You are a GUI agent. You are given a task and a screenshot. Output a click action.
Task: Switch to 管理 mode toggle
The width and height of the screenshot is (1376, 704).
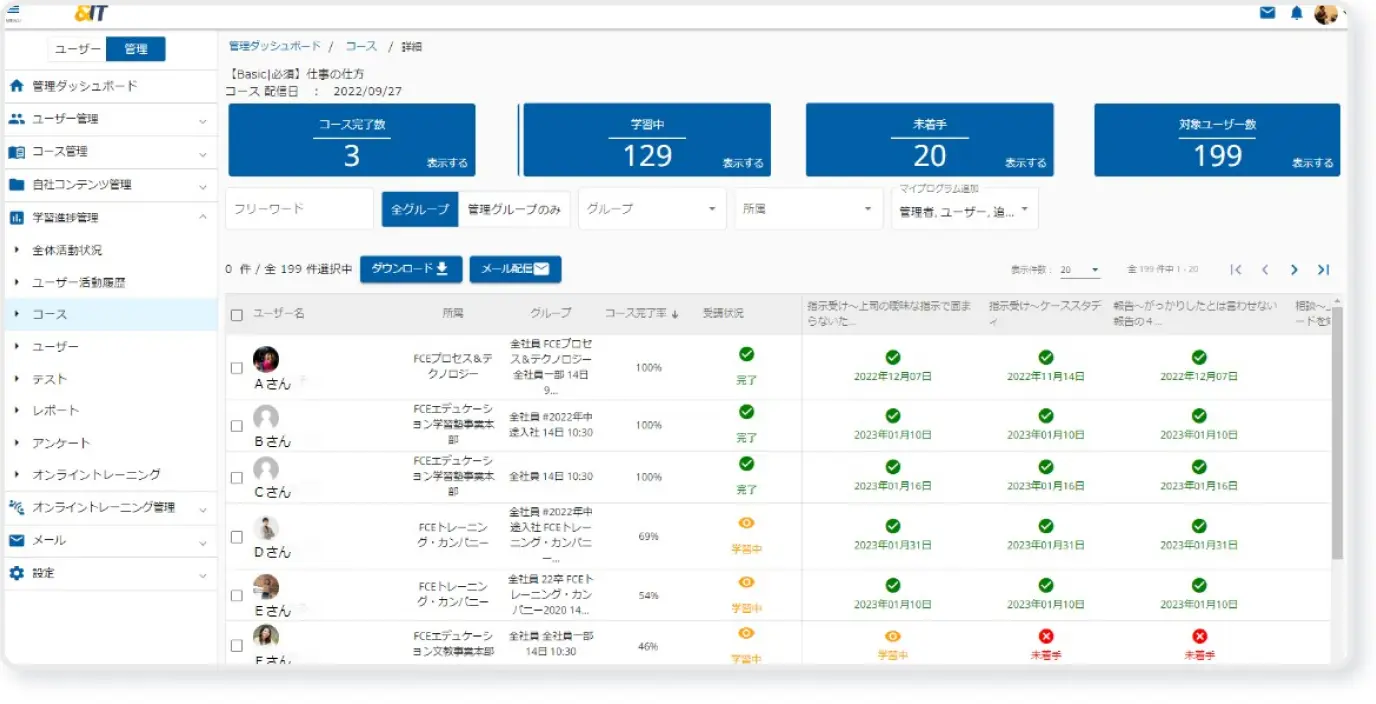[136, 49]
